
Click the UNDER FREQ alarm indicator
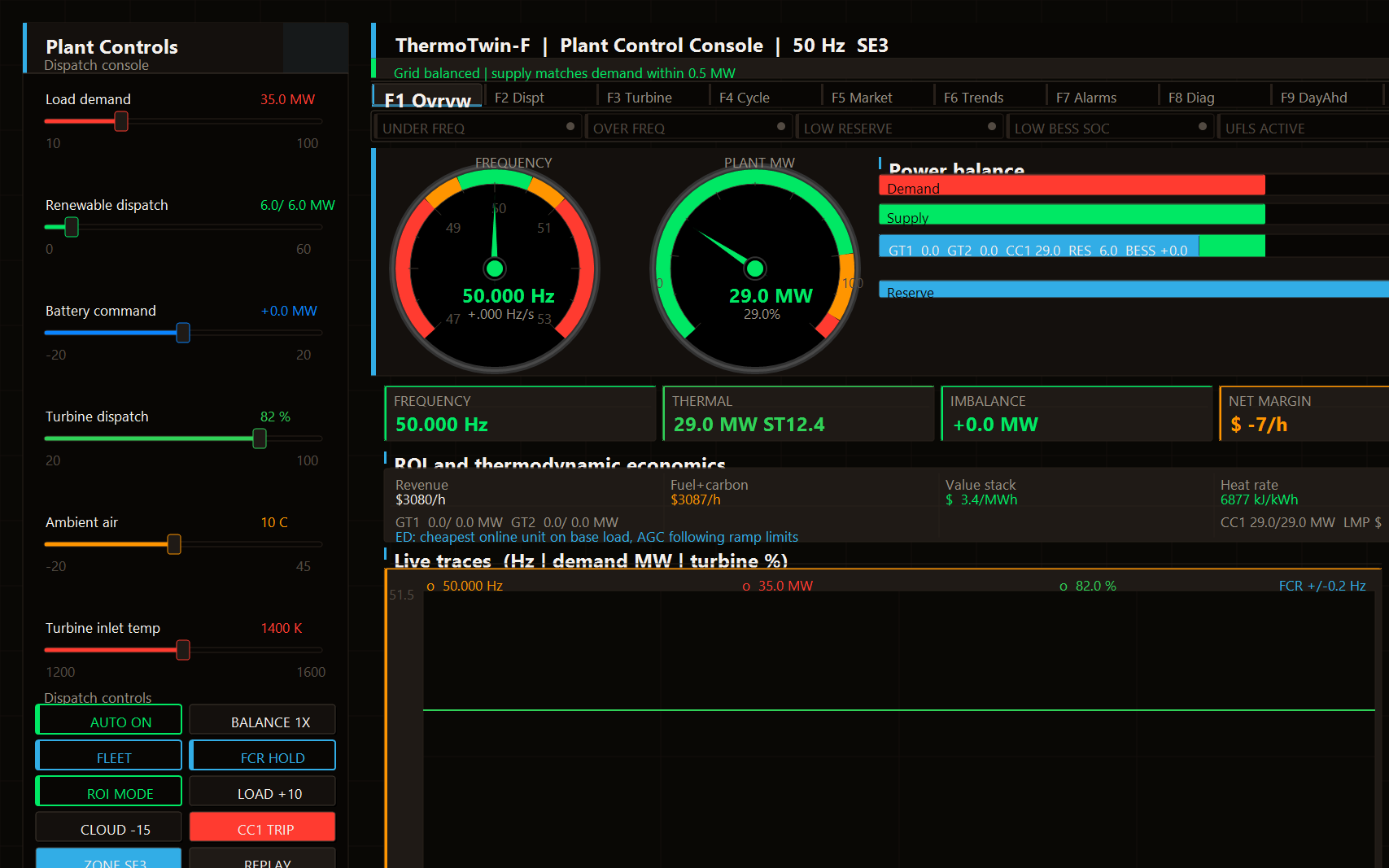click(x=478, y=128)
